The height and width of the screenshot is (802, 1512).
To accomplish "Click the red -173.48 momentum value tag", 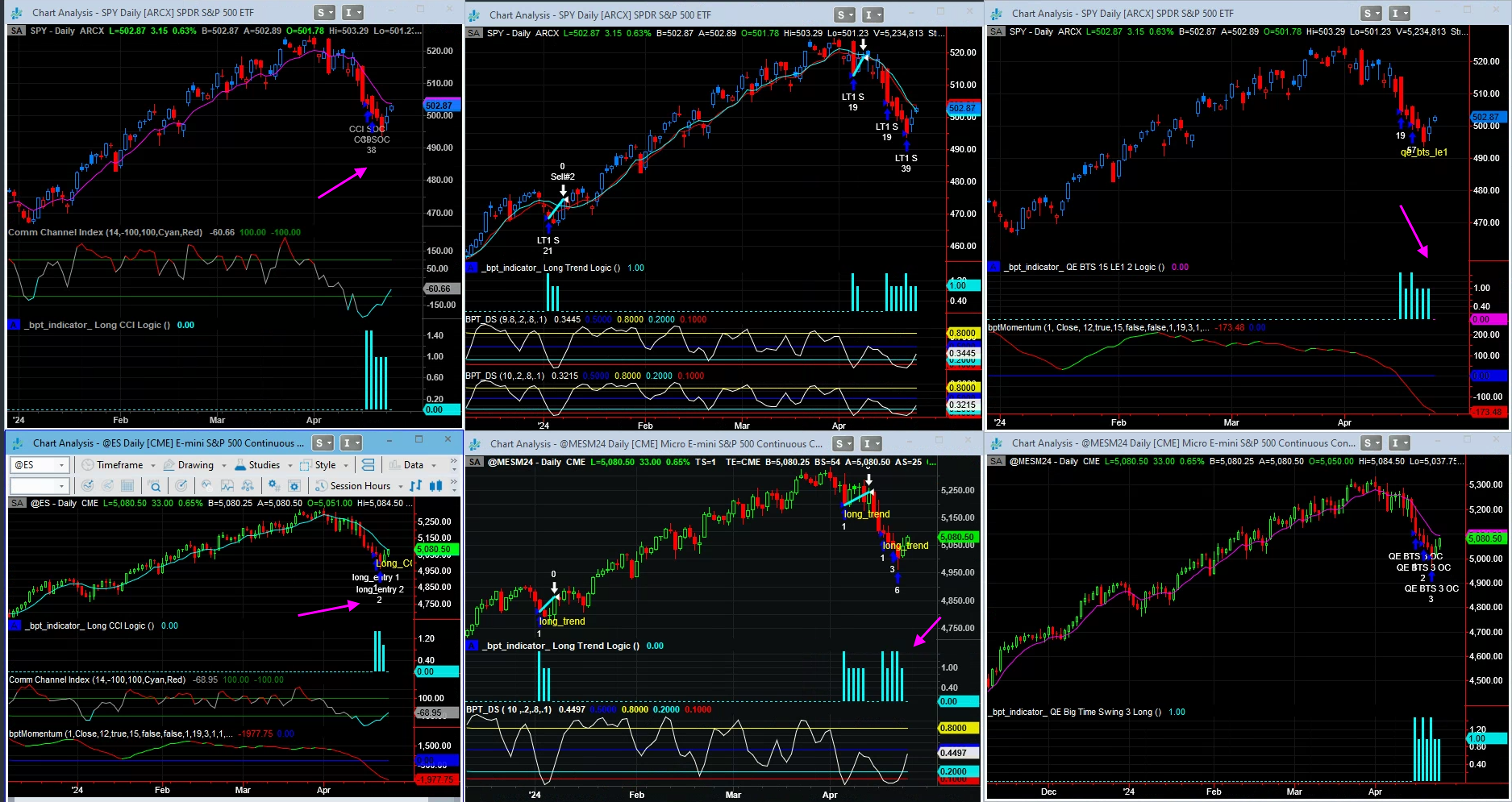I will tap(1488, 412).
